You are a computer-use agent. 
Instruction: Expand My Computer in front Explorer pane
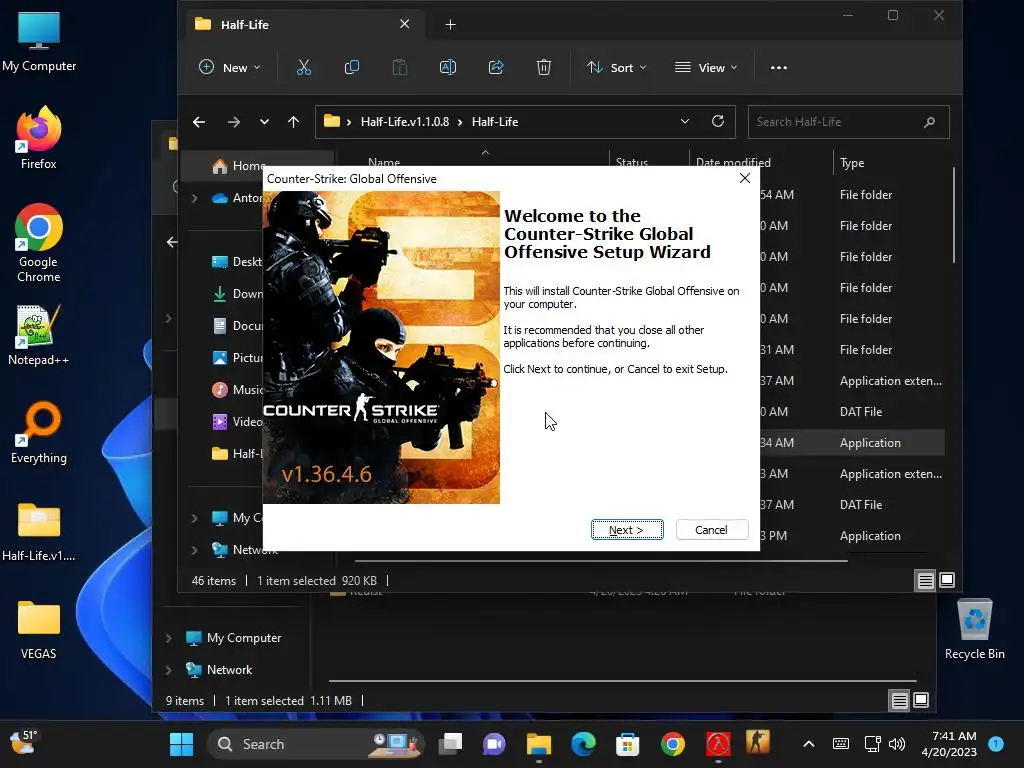tap(195, 518)
